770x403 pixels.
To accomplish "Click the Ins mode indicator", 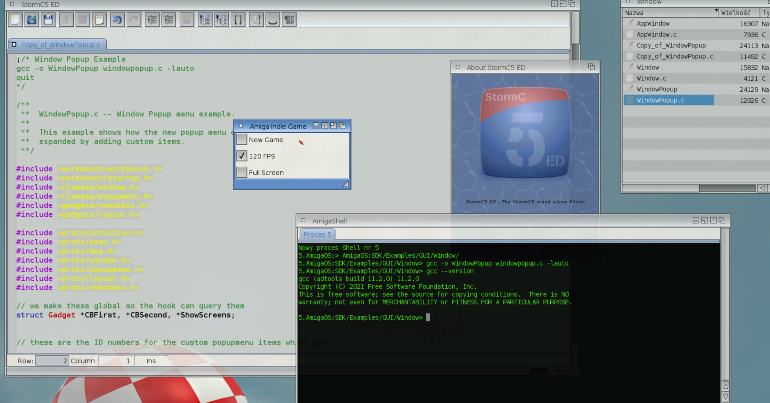I will click(x=151, y=360).
